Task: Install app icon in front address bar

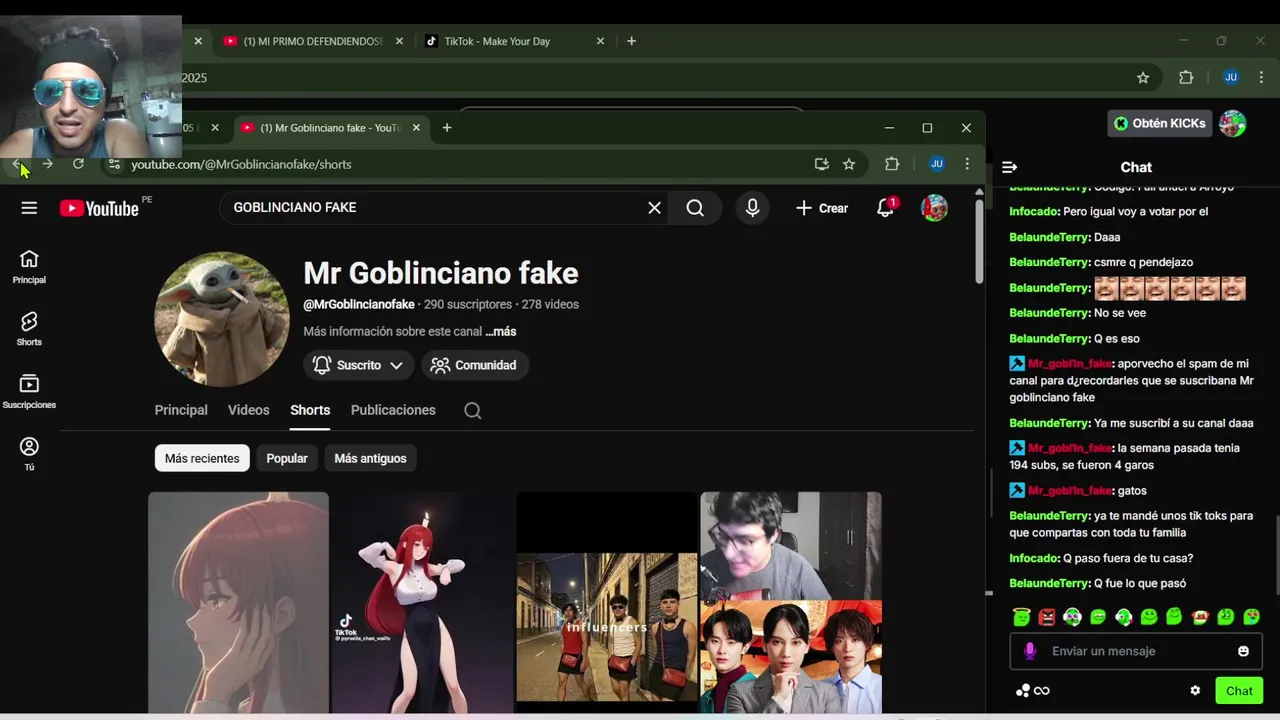Action: 822,164
